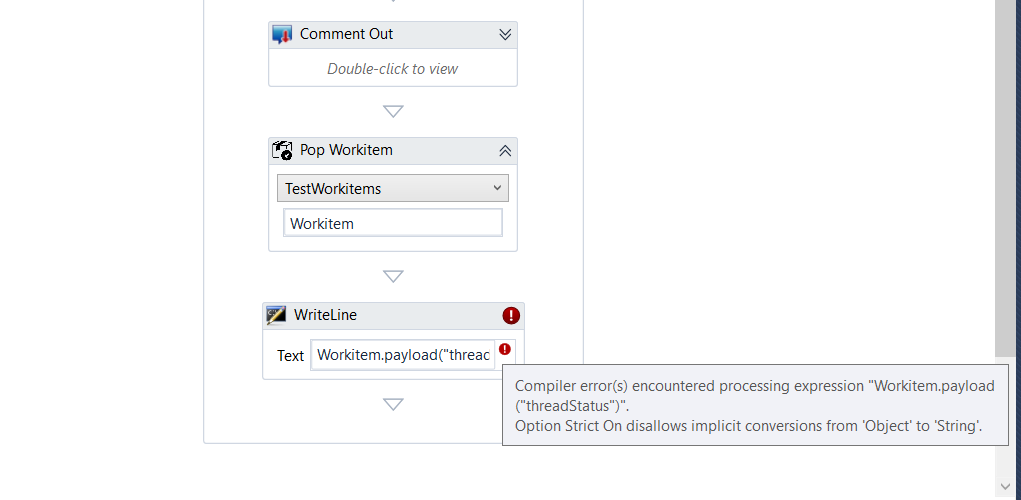Click the drop arrow below WriteLine activity
This screenshot has width=1021, height=500.
click(x=393, y=404)
